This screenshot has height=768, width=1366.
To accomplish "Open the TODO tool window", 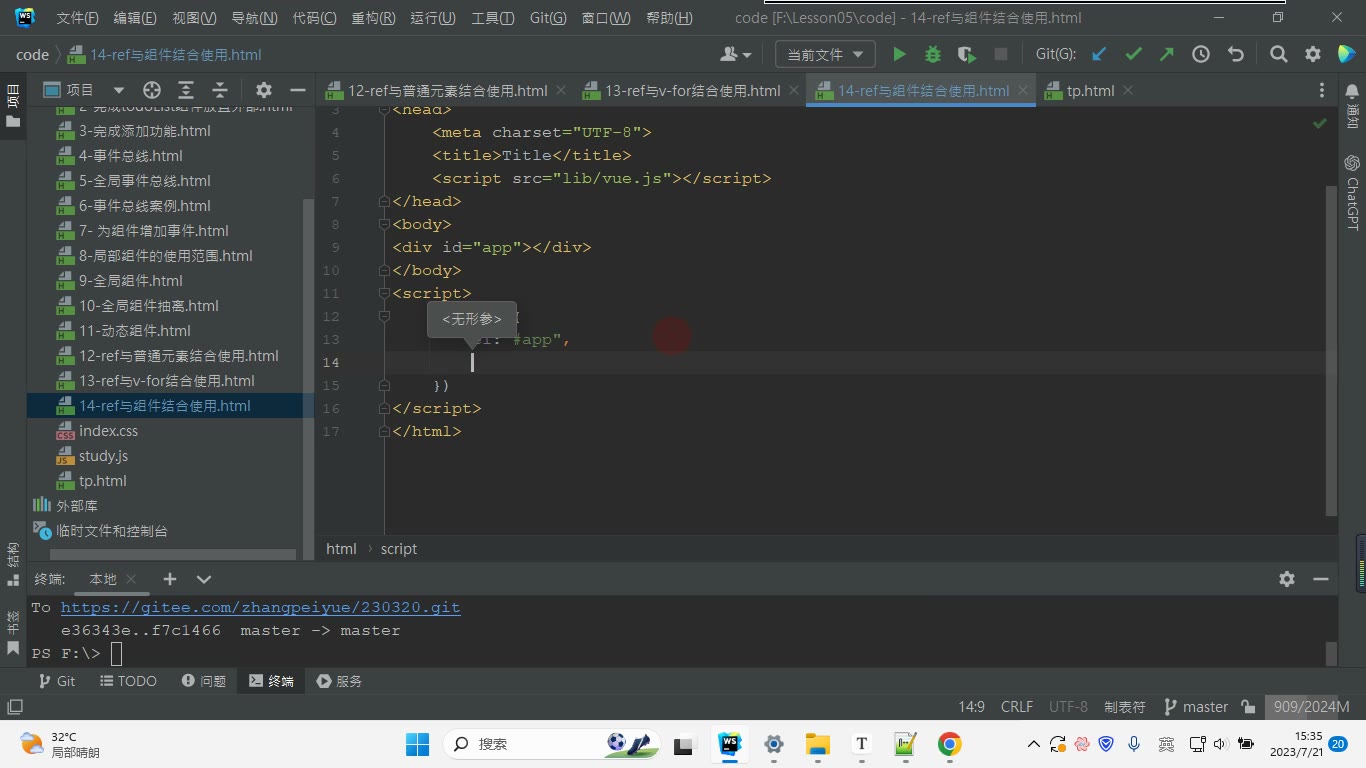I will click(128, 681).
